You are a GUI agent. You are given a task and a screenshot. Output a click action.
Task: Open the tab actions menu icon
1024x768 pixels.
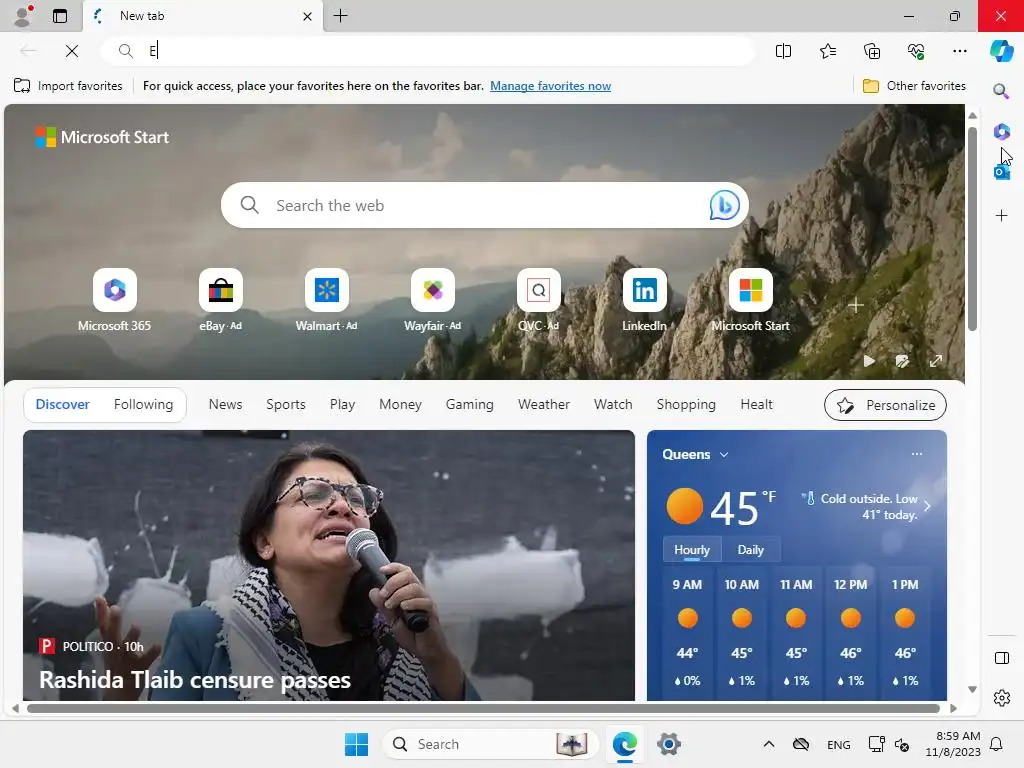pos(59,16)
